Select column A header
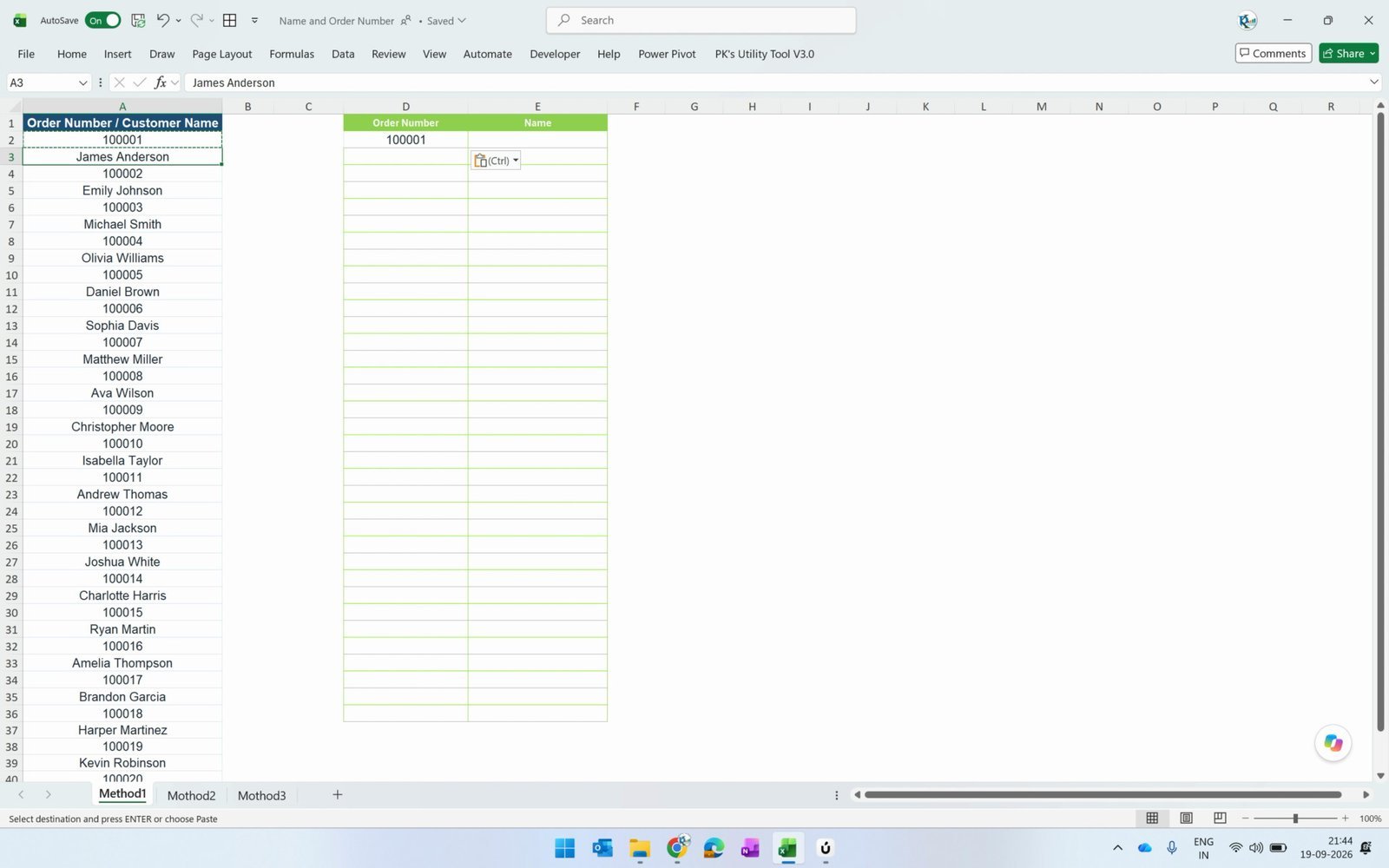Screen dimensions: 1389x868 click(x=122, y=106)
